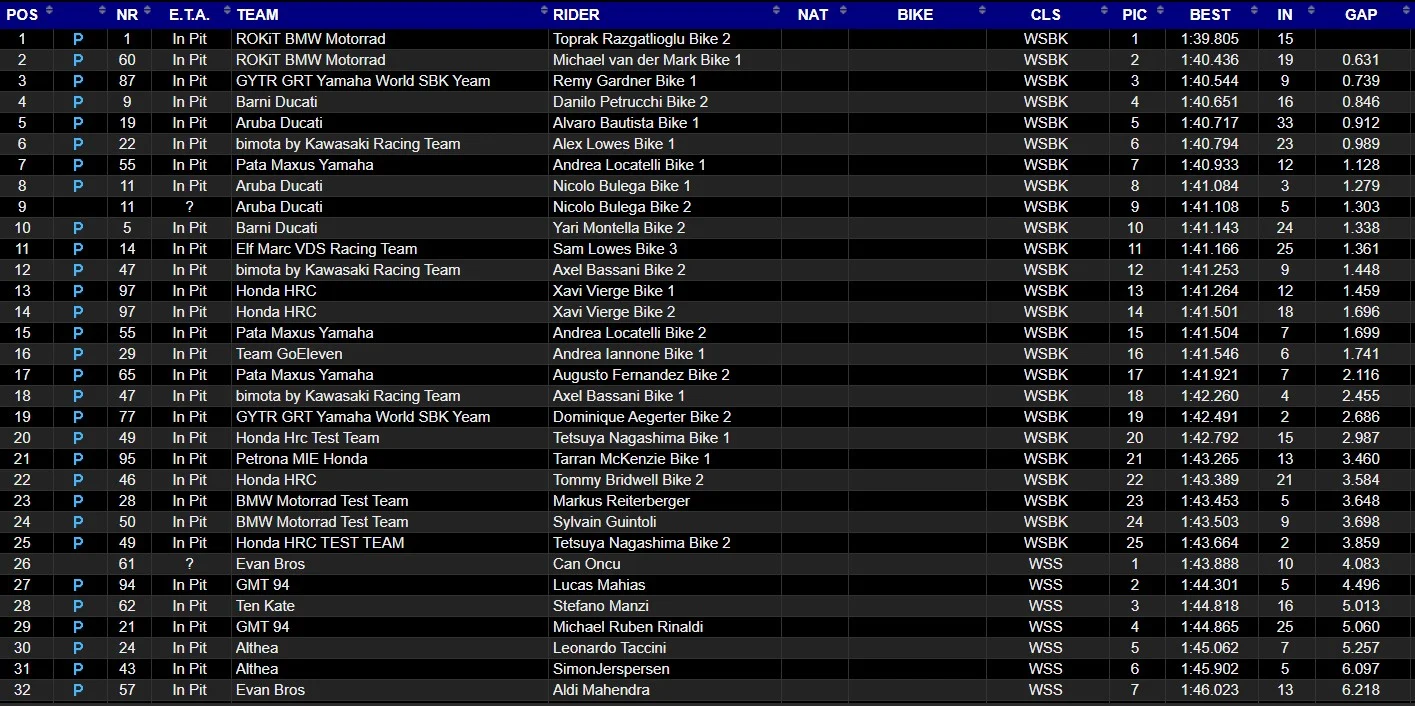Screen dimensions: 1415x706
Task: Click team 'Honda Hrc Test Team'
Action: point(308,438)
